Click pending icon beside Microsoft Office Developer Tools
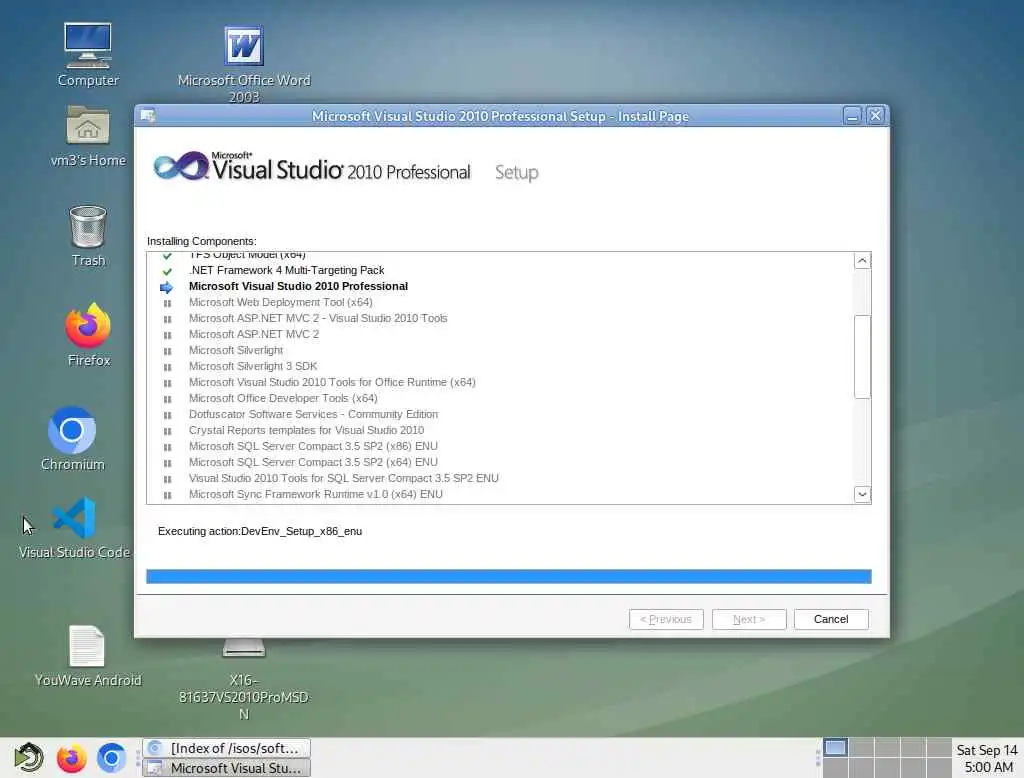1024x778 pixels. (x=167, y=399)
